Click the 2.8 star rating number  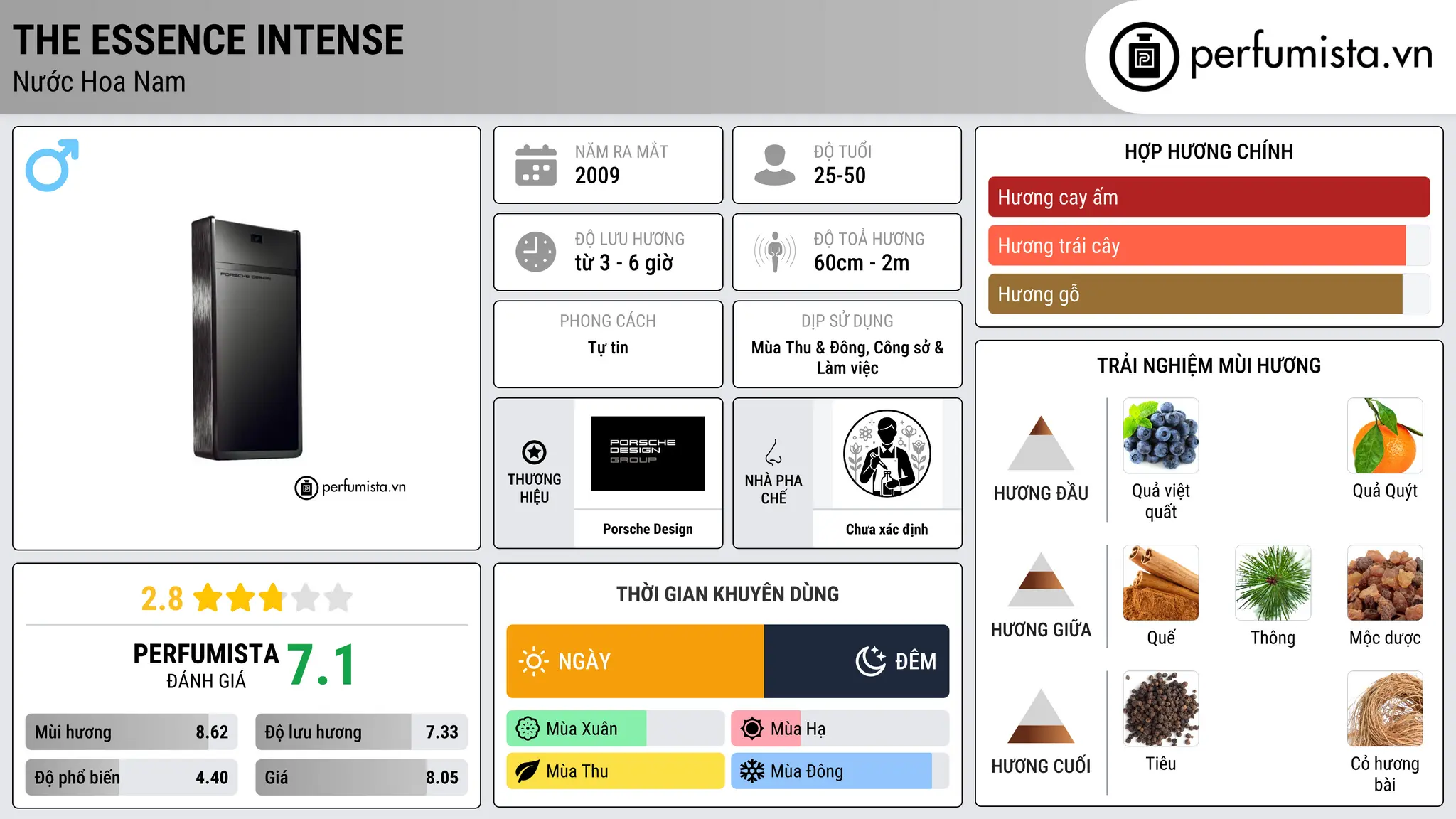[x=162, y=599]
